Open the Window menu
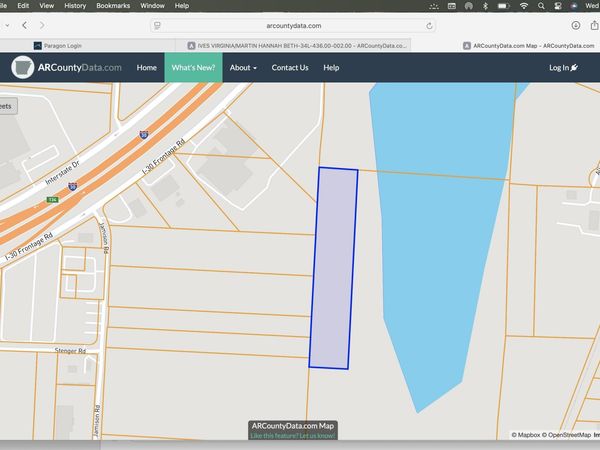Image resolution: width=600 pixels, height=450 pixels. (152, 6)
